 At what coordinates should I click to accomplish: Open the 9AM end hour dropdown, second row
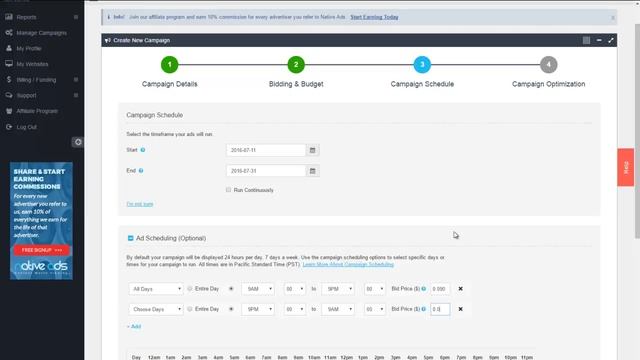pyautogui.click(x=338, y=309)
